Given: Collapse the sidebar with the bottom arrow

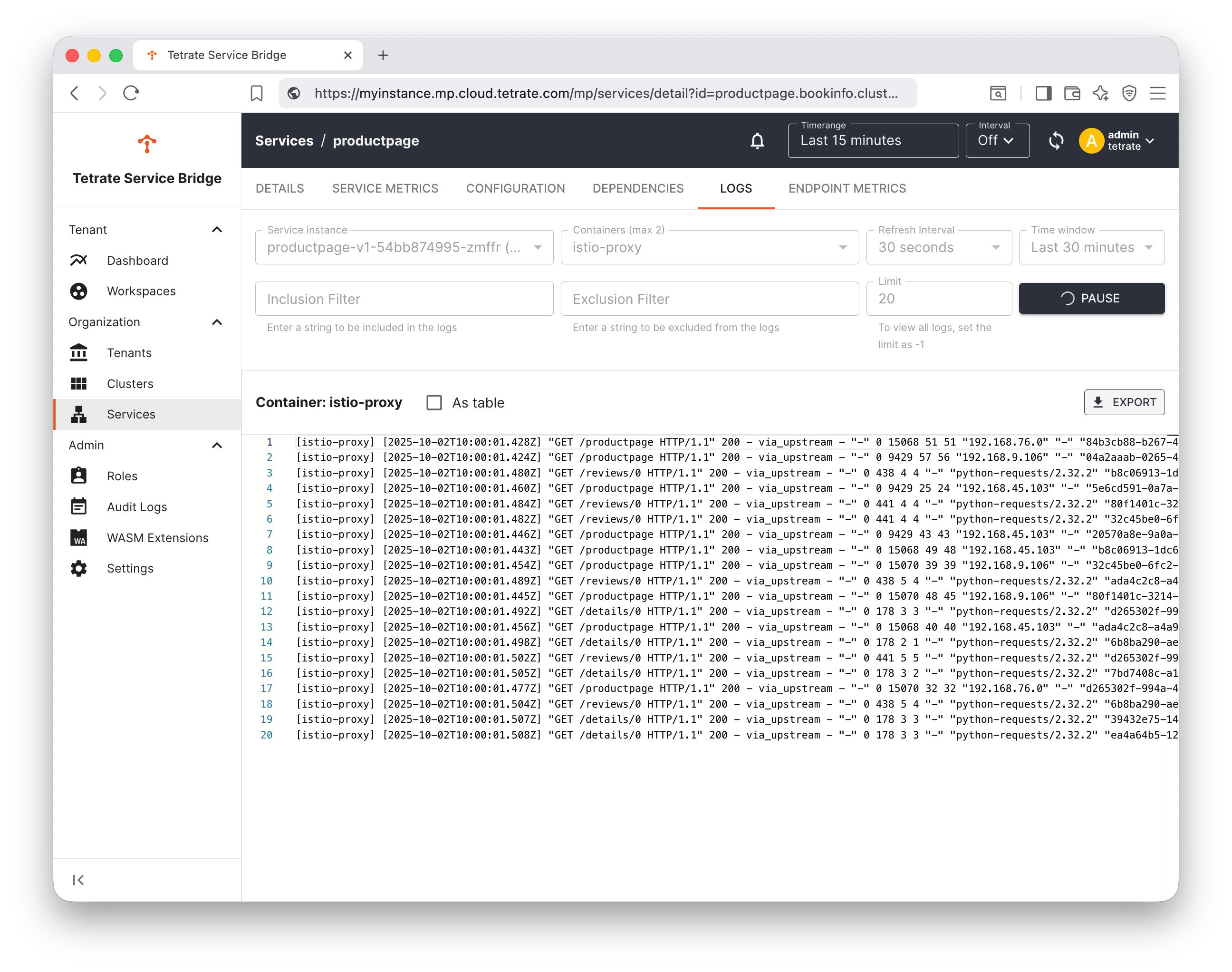Looking at the screenshot, I should [78, 880].
